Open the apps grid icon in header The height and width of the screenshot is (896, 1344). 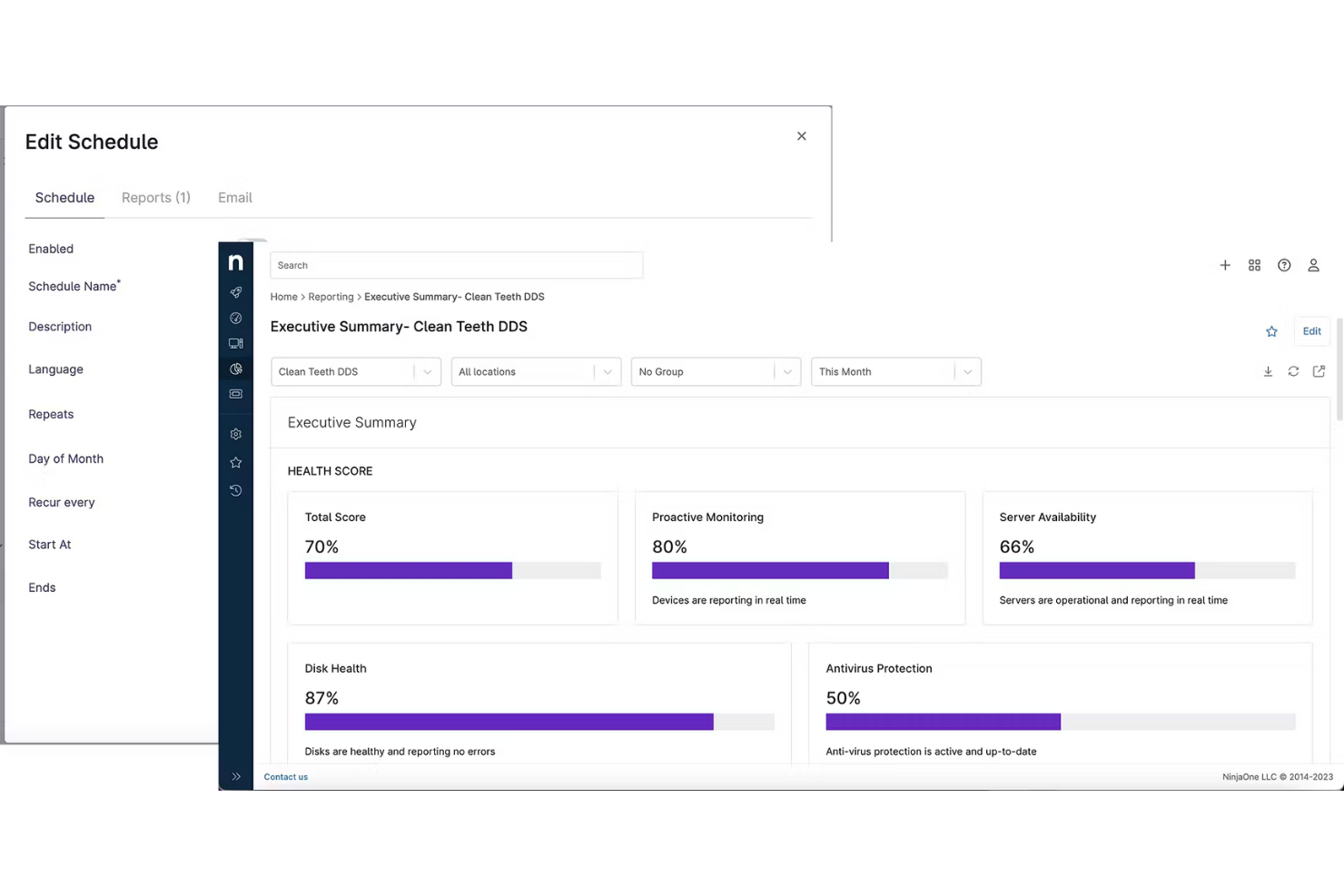(x=1254, y=265)
